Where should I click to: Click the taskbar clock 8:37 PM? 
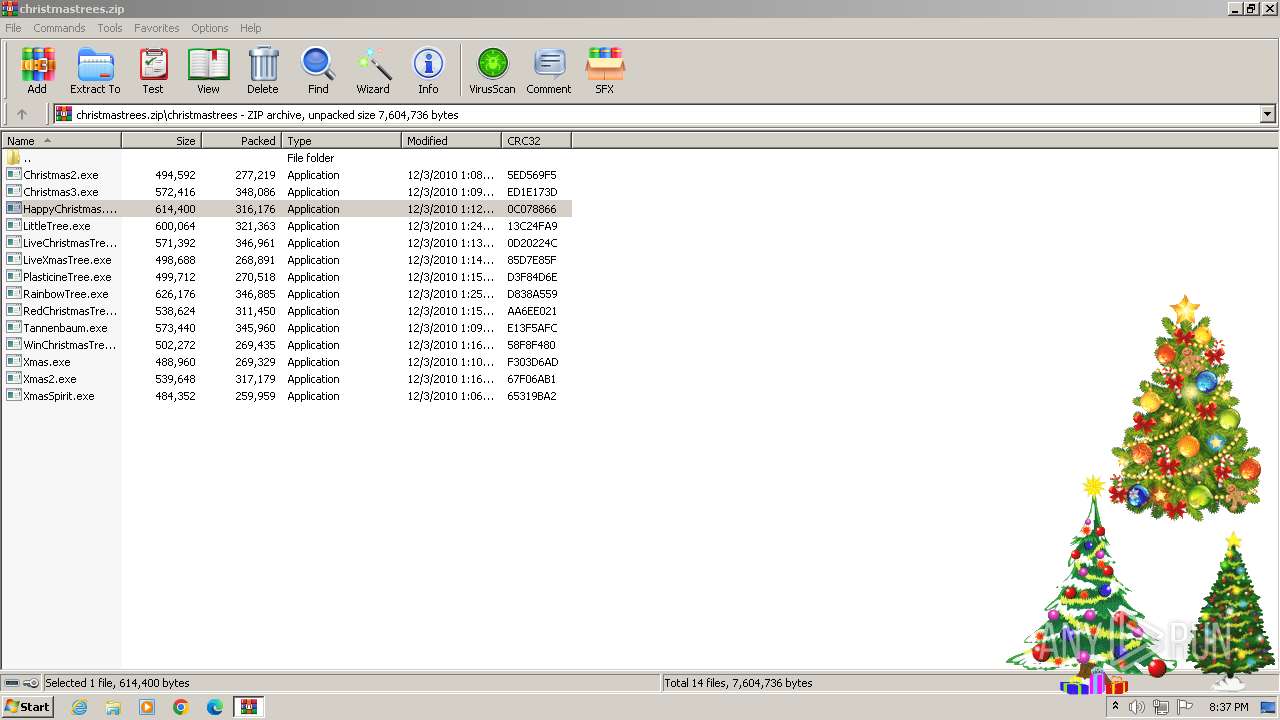[x=1229, y=707]
